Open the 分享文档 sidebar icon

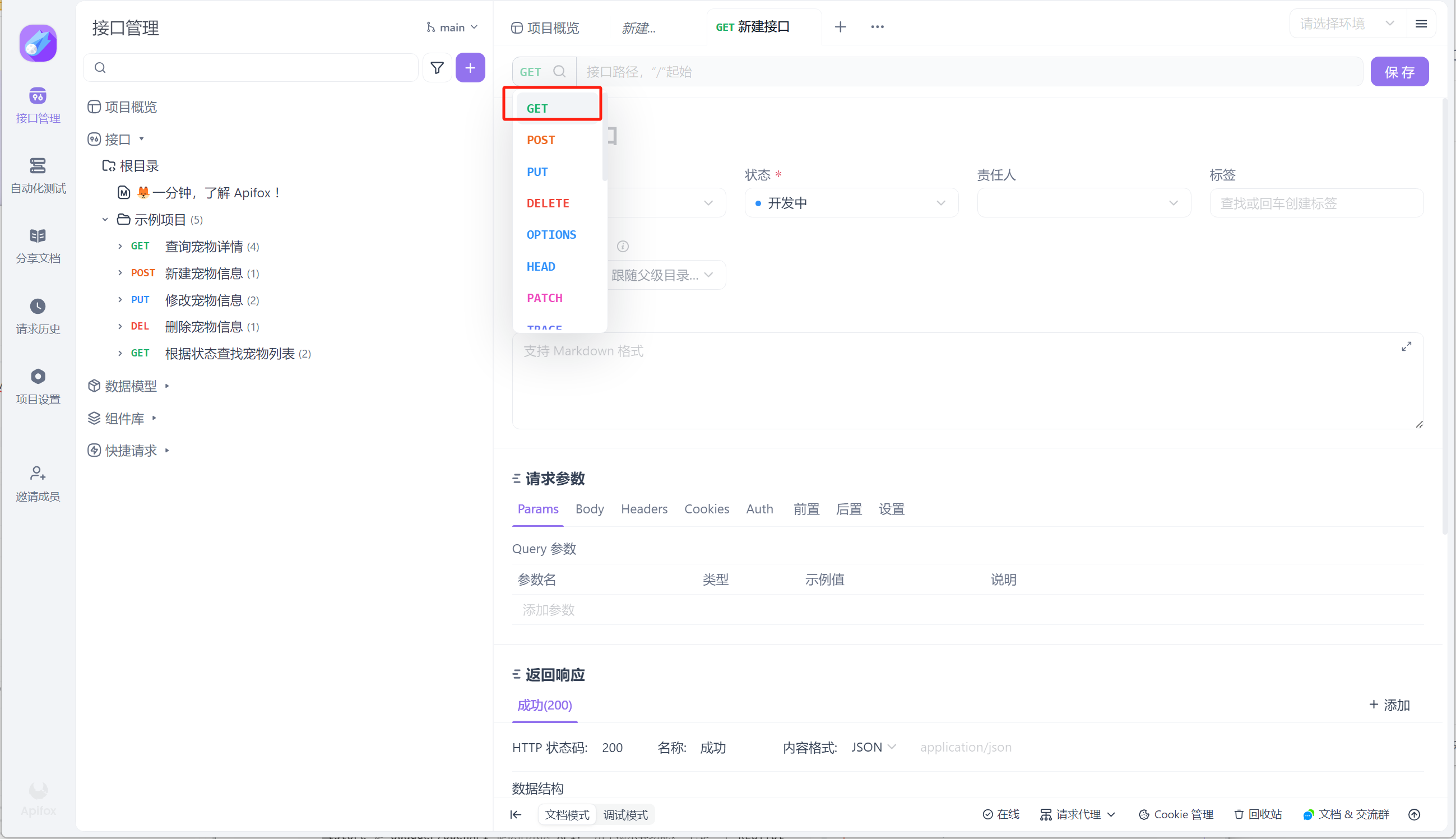pyautogui.click(x=38, y=237)
